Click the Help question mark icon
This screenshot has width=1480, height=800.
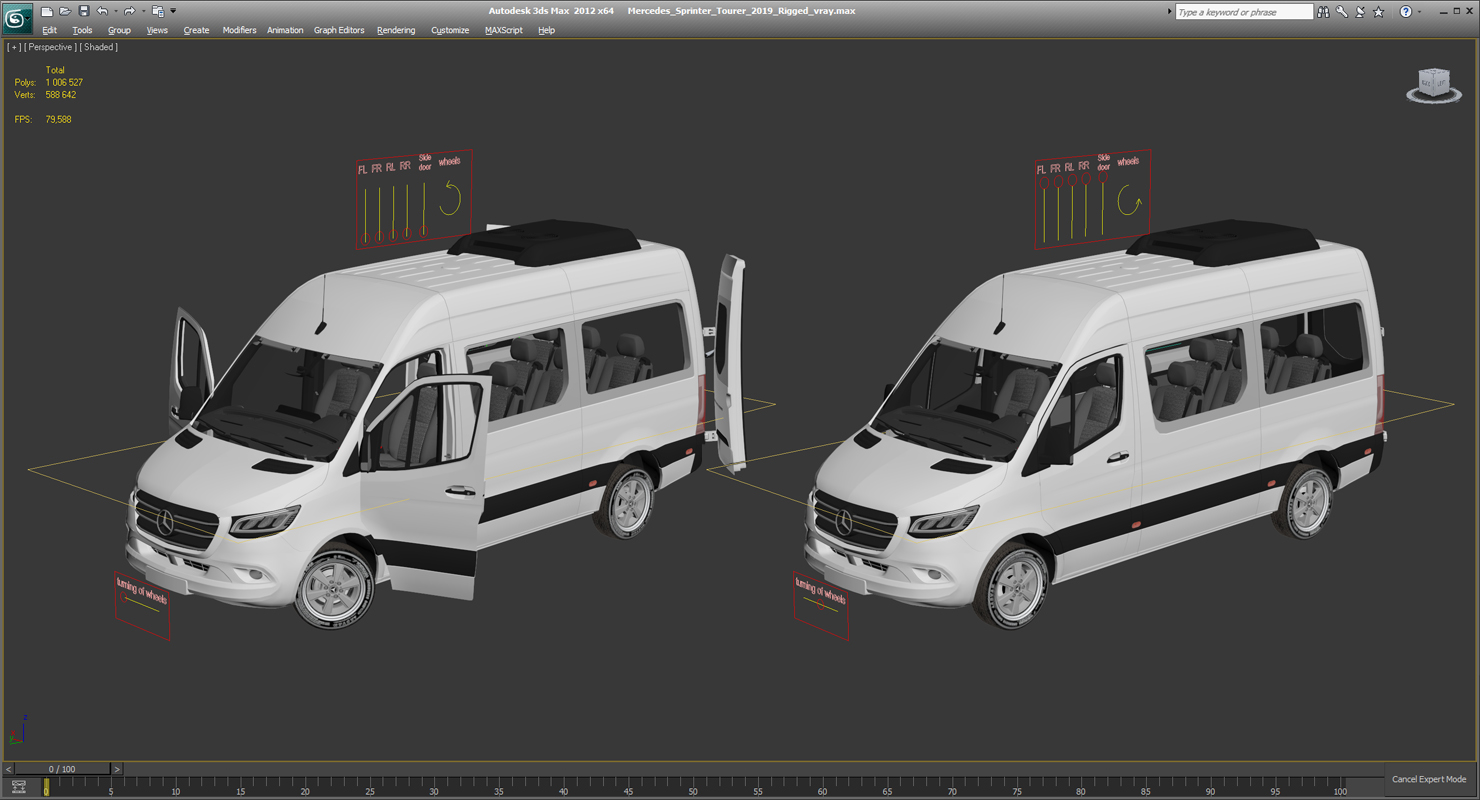[x=1405, y=12]
